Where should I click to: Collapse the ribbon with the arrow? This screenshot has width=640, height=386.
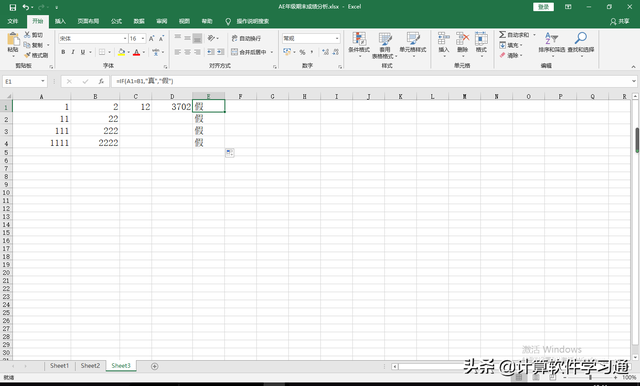pos(633,67)
